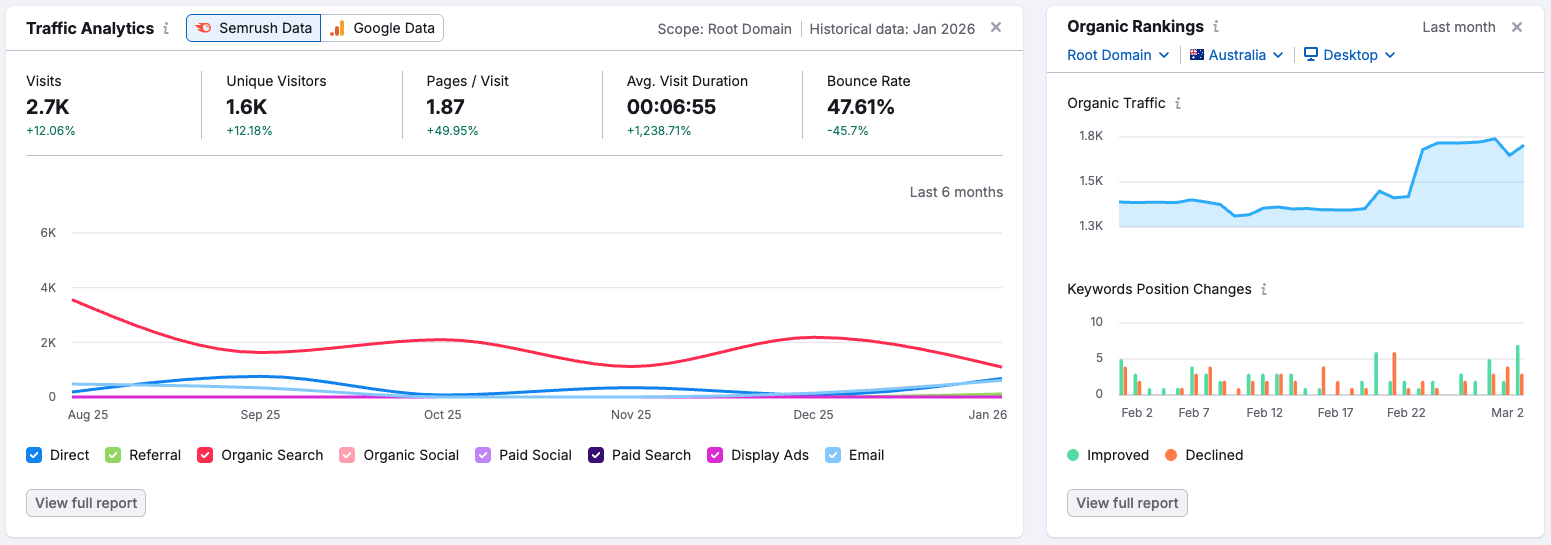1551x545 pixels.
Task: Click info icon beside Organic Rankings title
Action: [1216, 27]
